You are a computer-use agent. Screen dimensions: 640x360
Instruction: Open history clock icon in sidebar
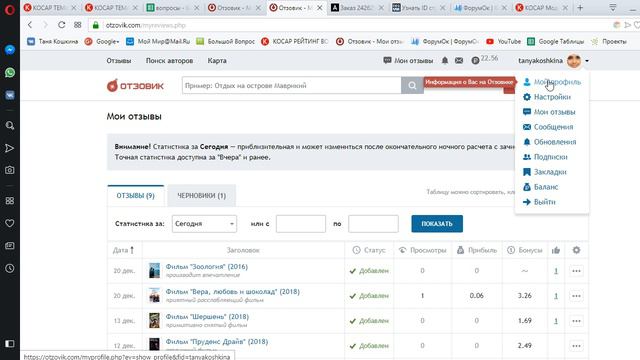coord(10,268)
